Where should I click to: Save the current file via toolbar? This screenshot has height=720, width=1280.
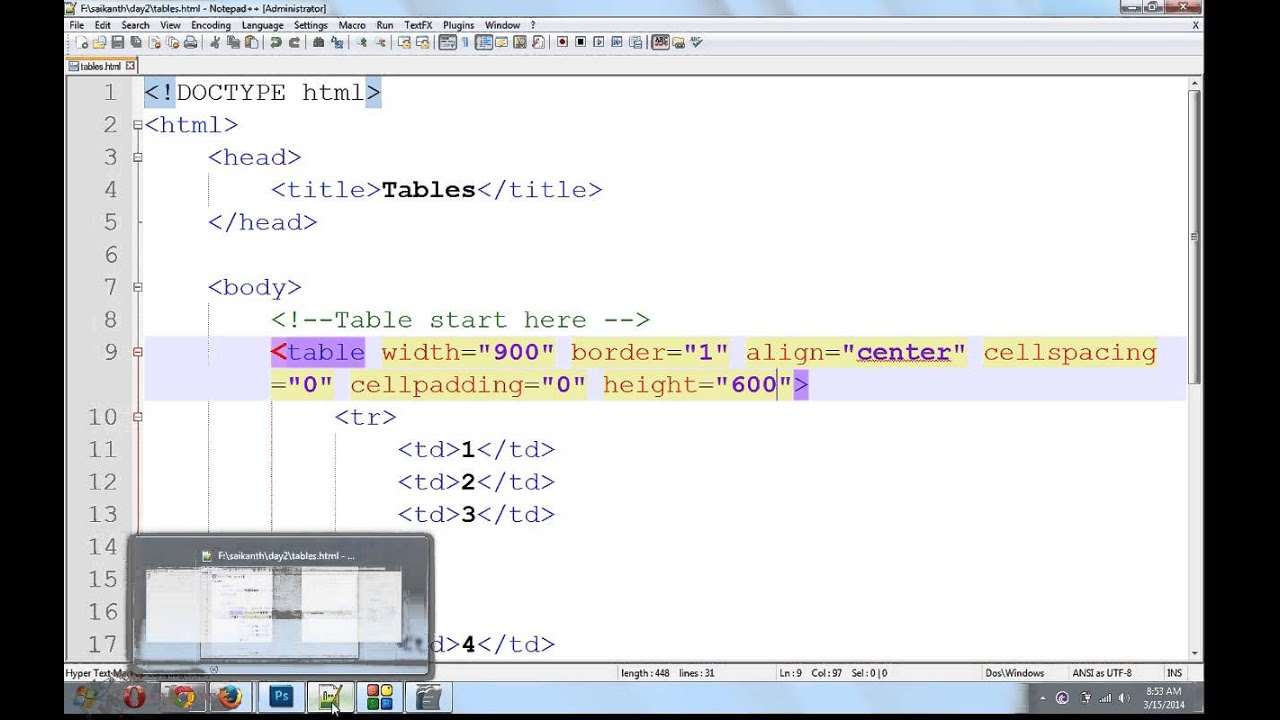pyautogui.click(x=117, y=42)
